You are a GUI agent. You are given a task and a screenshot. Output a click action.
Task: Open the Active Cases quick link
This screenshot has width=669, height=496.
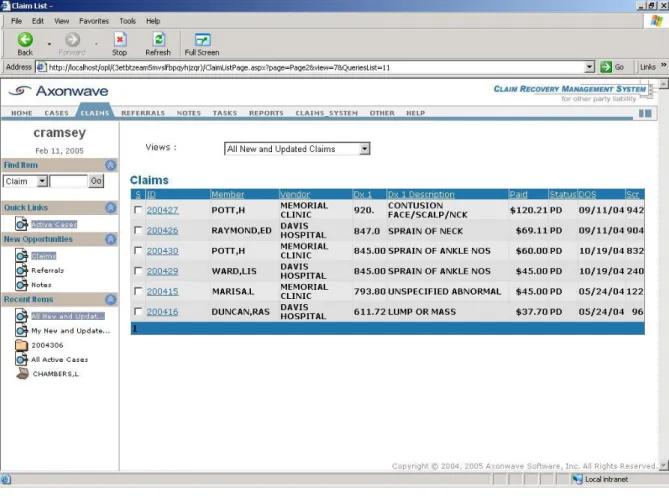[54, 224]
